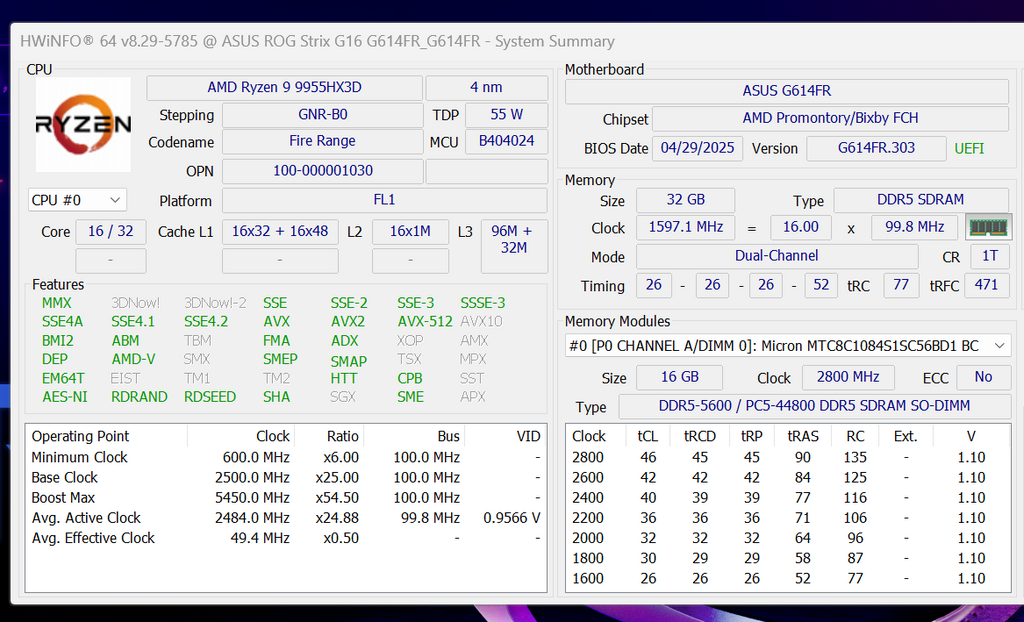Click the AMD Ryzen 9 9955HX3D name field
The width and height of the screenshot is (1024, 622).
click(x=285, y=88)
